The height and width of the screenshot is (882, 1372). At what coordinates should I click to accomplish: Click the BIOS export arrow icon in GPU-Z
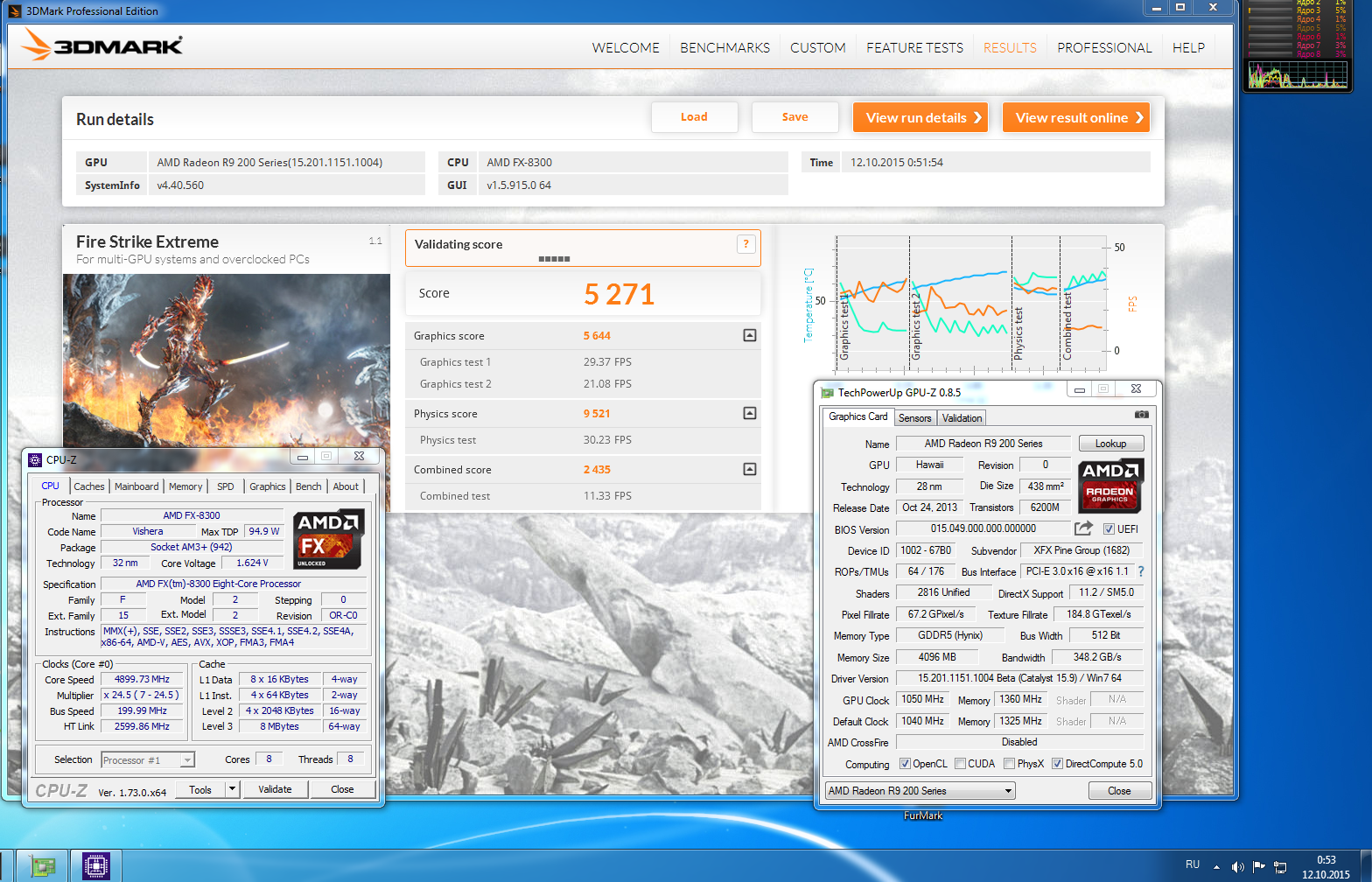pyautogui.click(x=1083, y=528)
